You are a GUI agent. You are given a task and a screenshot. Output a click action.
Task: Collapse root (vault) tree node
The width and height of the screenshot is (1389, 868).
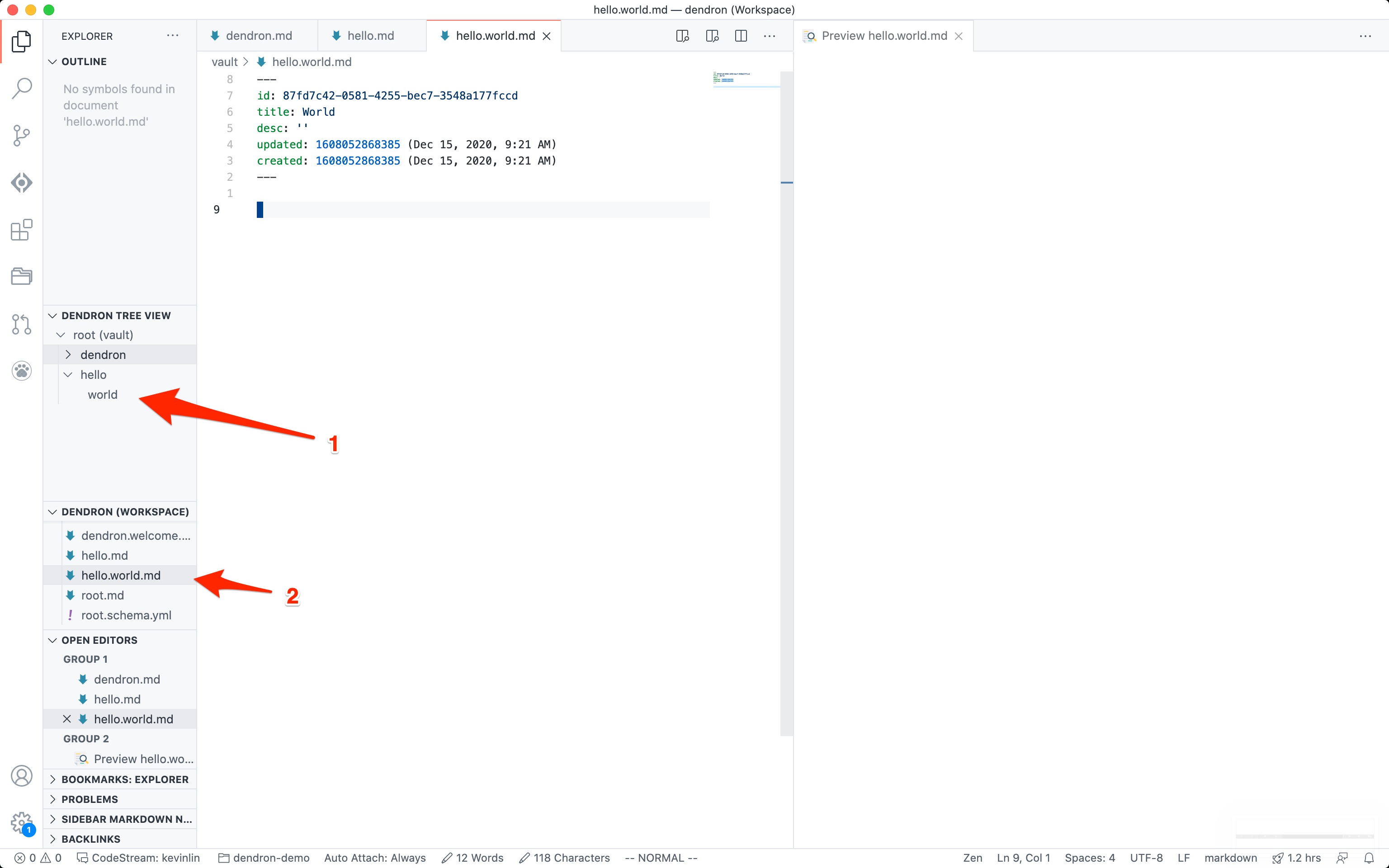point(60,335)
